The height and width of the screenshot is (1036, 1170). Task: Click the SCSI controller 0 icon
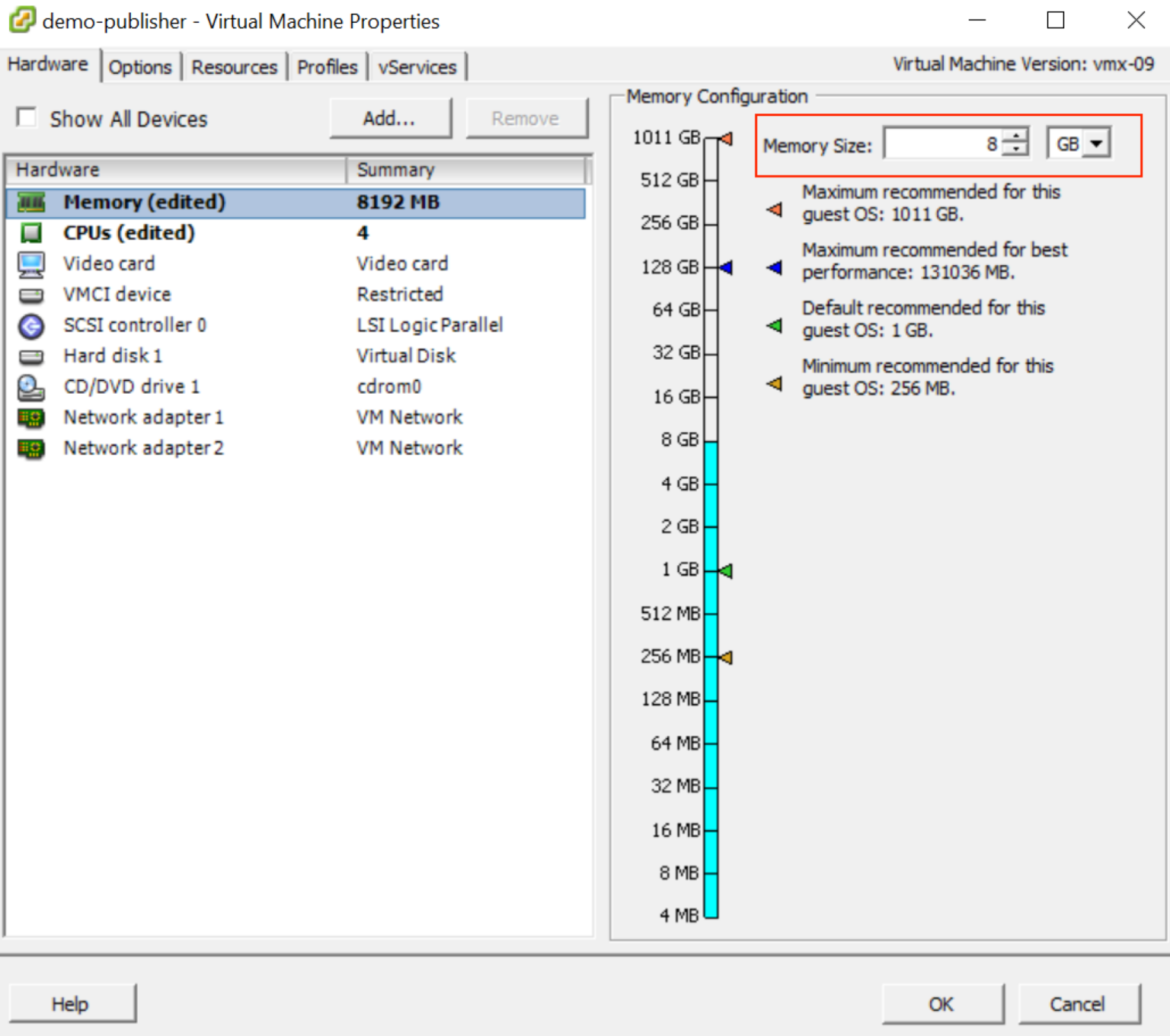[x=31, y=325]
